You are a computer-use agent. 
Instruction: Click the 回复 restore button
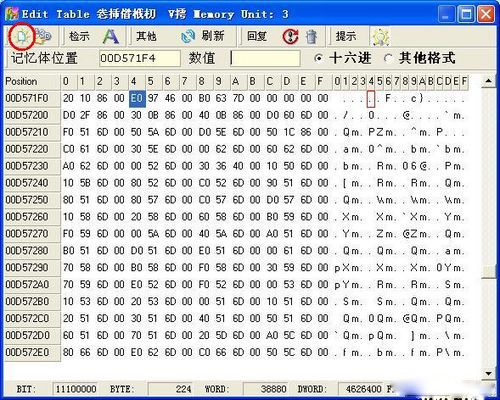(x=257, y=36)
